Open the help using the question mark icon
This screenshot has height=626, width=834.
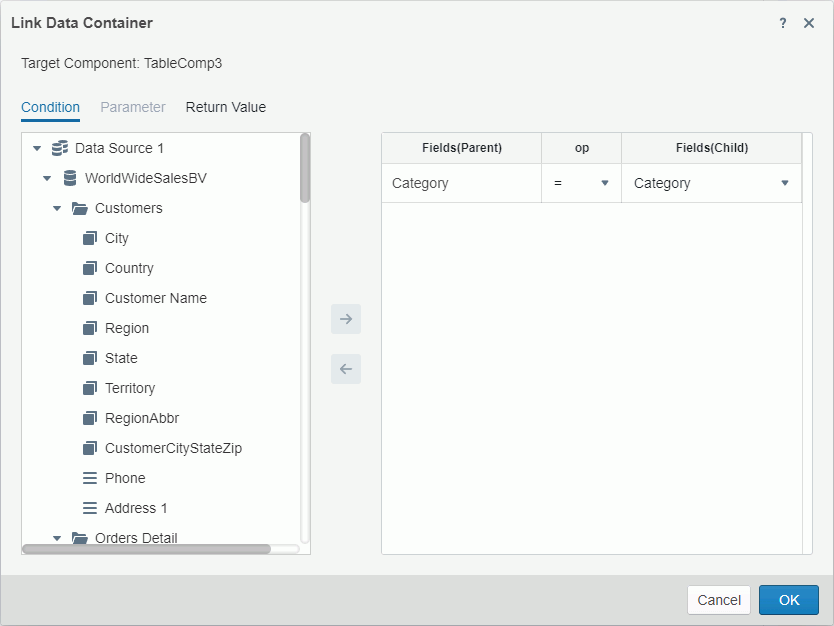coord(782,22)
